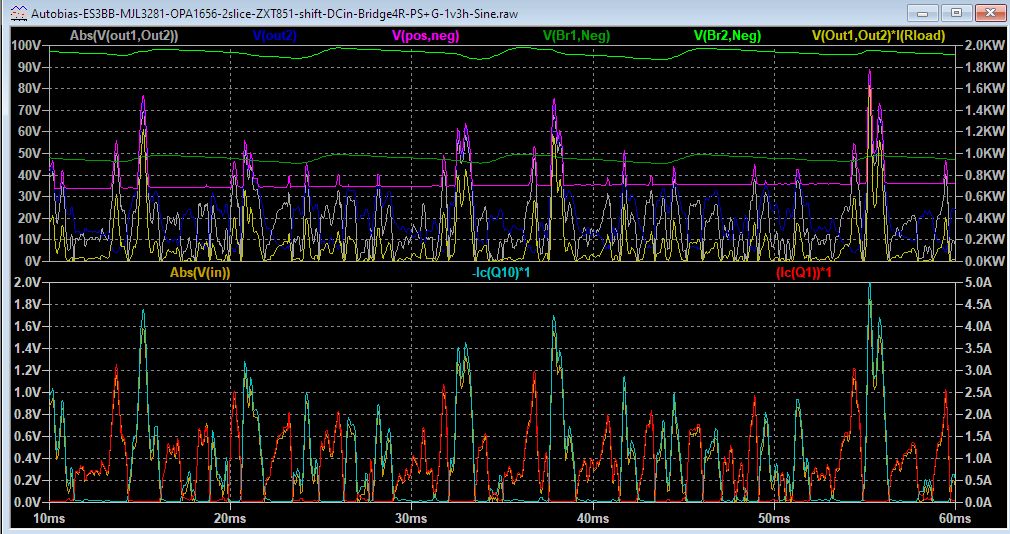Viewport: 1010px width, 534px height.
Task: Click the 1.6KW power axis tick
Action: click(984, 88)
